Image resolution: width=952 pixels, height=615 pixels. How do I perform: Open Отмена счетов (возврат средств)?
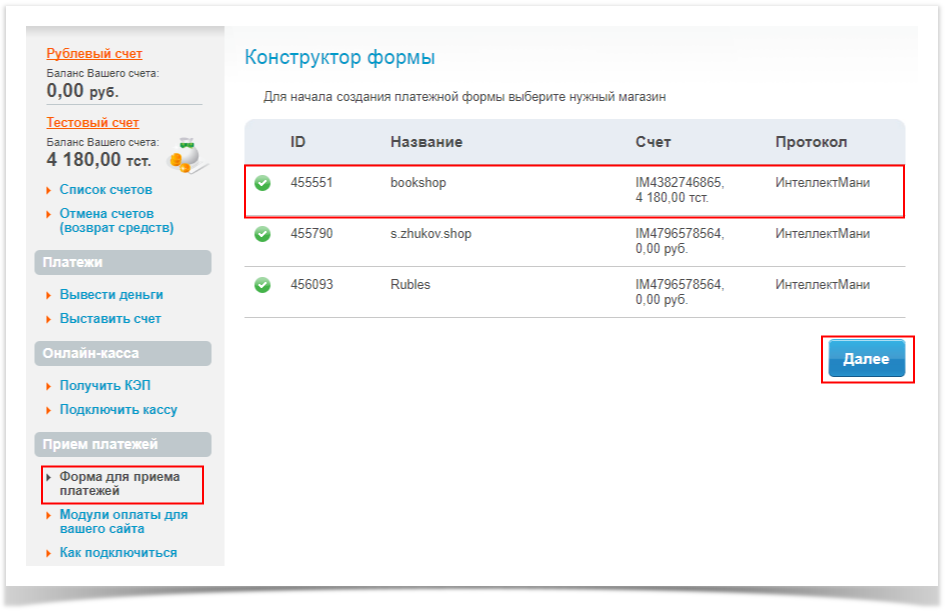click(x=117, y=220)
